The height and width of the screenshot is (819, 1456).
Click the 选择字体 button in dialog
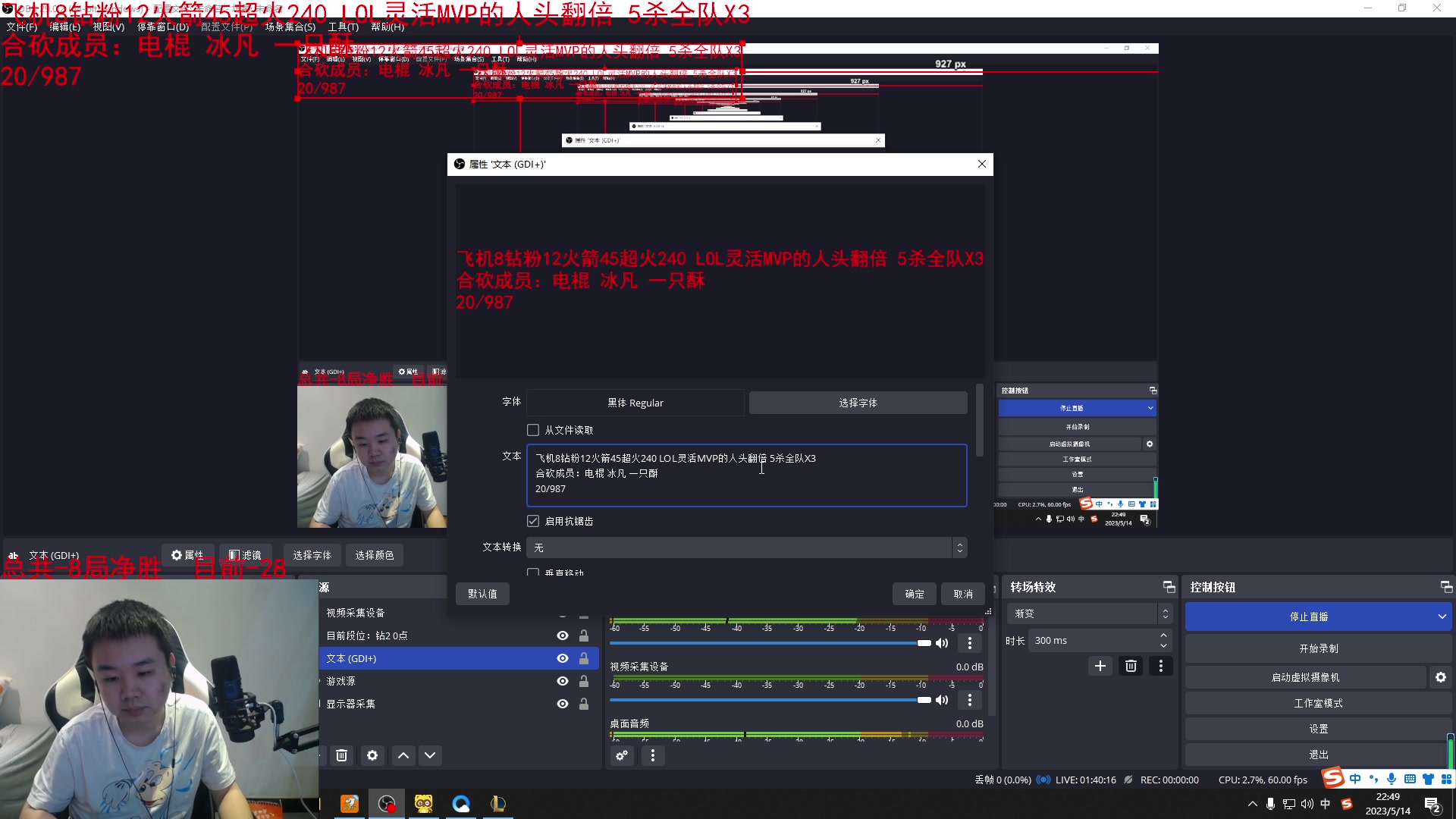click(x=858, y=403)
